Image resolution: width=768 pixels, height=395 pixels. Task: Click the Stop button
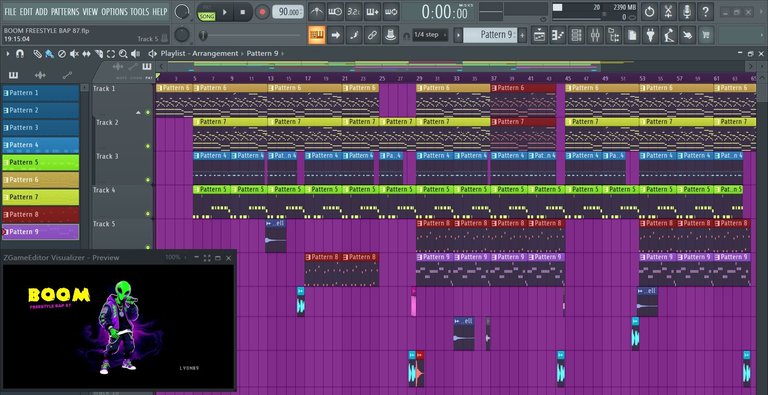point(243,12)
